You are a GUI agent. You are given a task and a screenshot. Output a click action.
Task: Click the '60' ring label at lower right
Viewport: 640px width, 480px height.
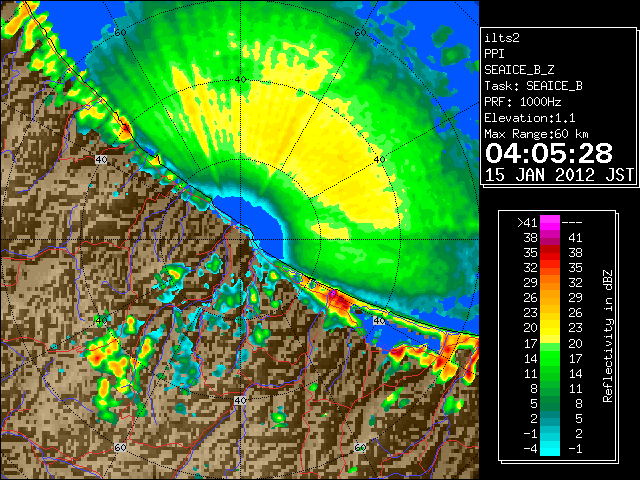click(x=360, y=448)
